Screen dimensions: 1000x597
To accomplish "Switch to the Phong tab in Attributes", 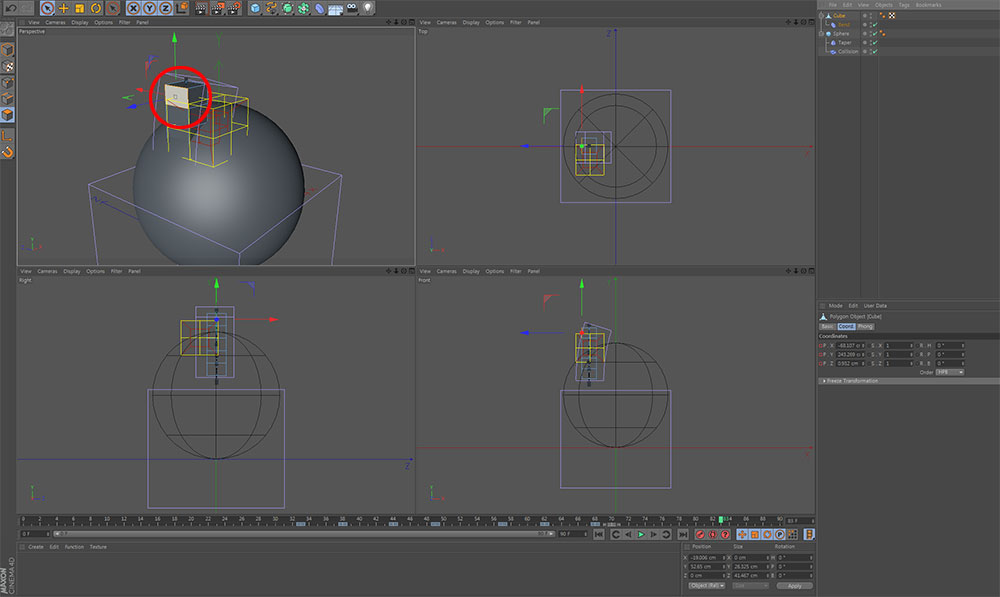I will tap(865, 326).
